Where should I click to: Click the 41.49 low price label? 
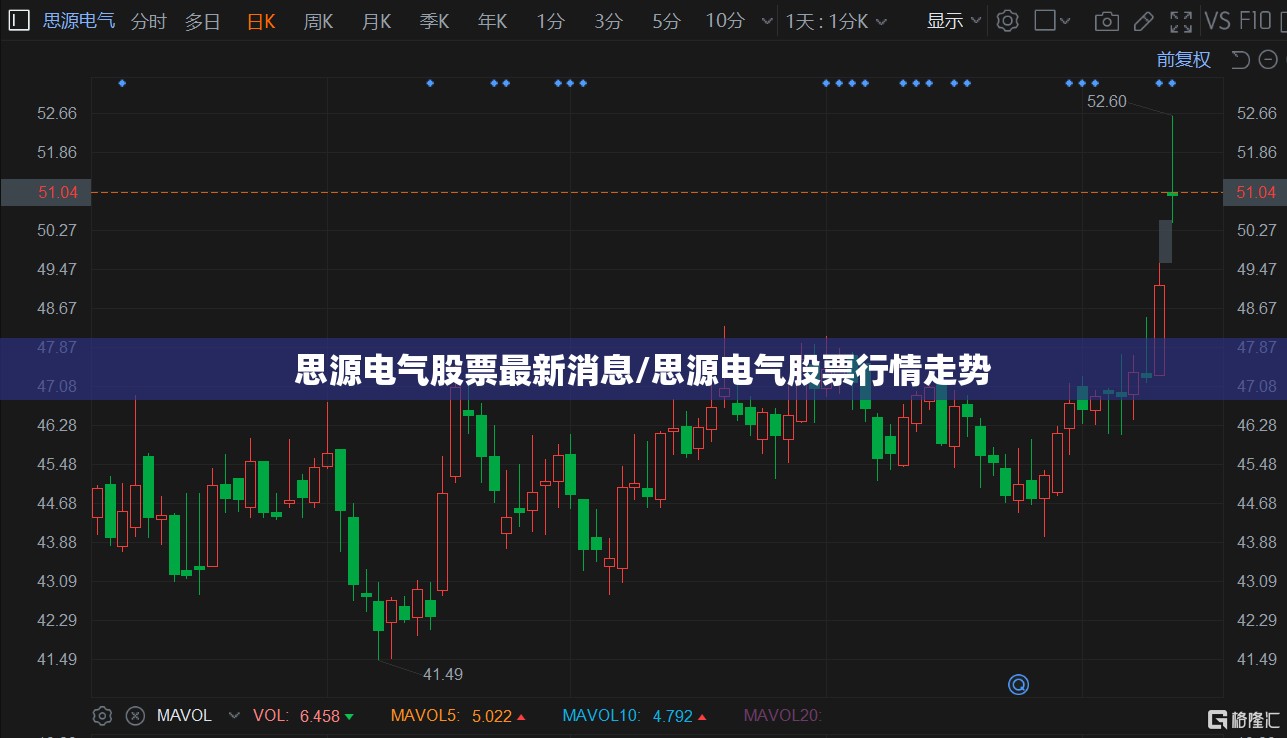(443, 674)
